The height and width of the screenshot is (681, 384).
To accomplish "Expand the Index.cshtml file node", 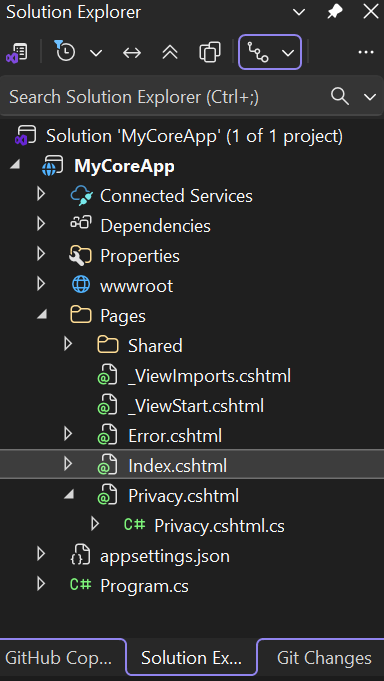I will click(68, 464).
